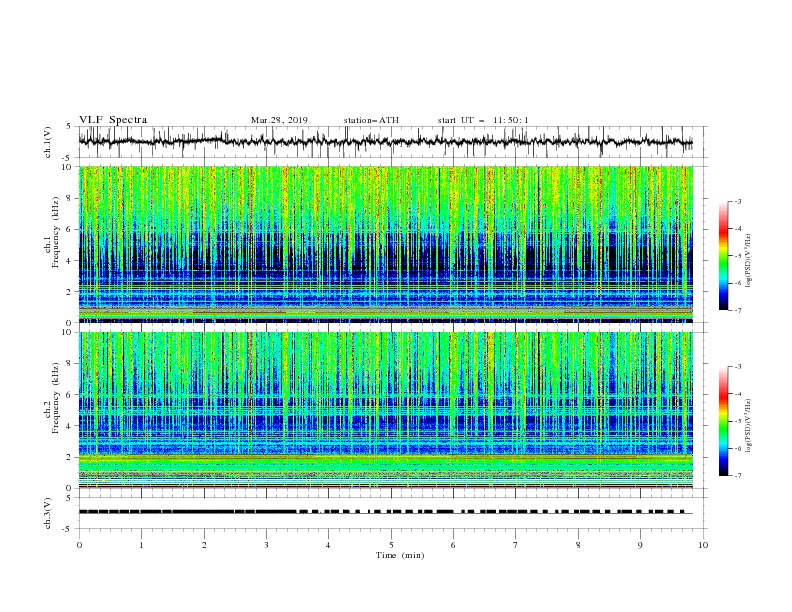Click the '-7' label on ch.2 colorbar
792x612 pixels.
(x=738, y=475)
